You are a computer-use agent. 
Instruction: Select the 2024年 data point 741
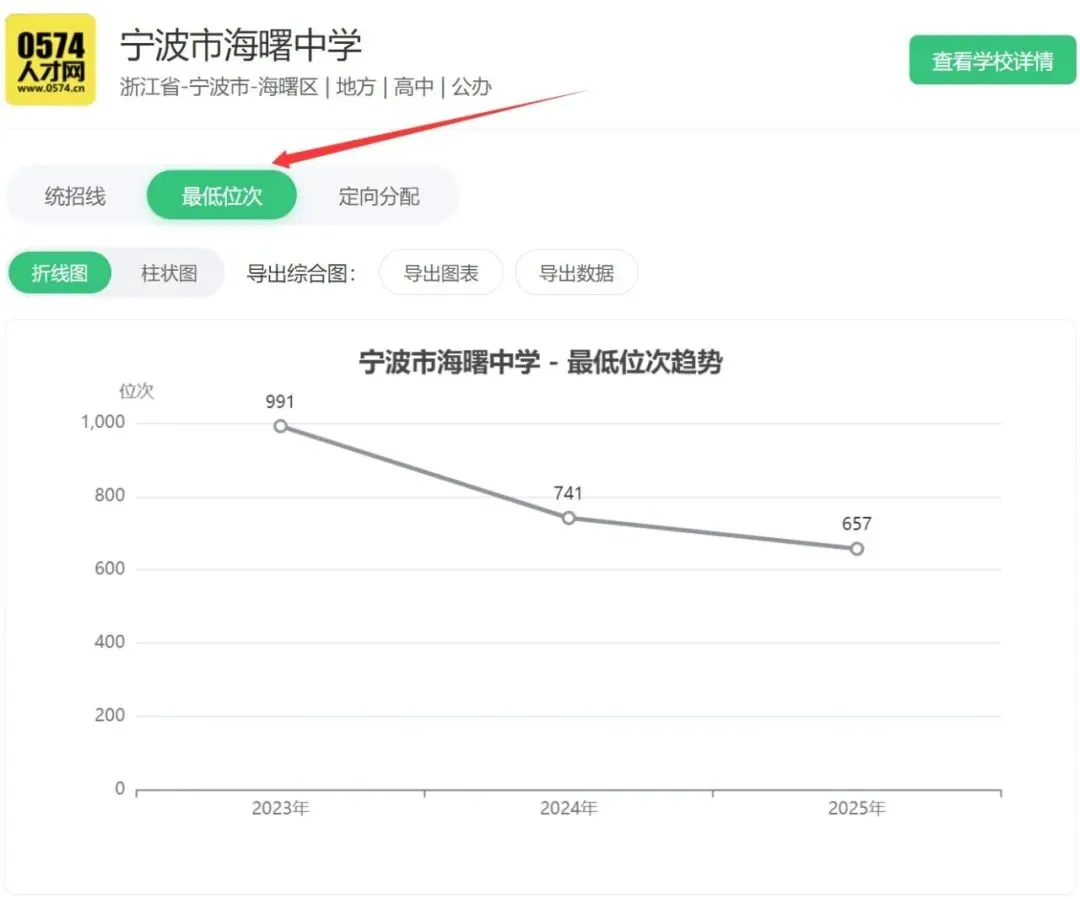[x=568, y=517]
